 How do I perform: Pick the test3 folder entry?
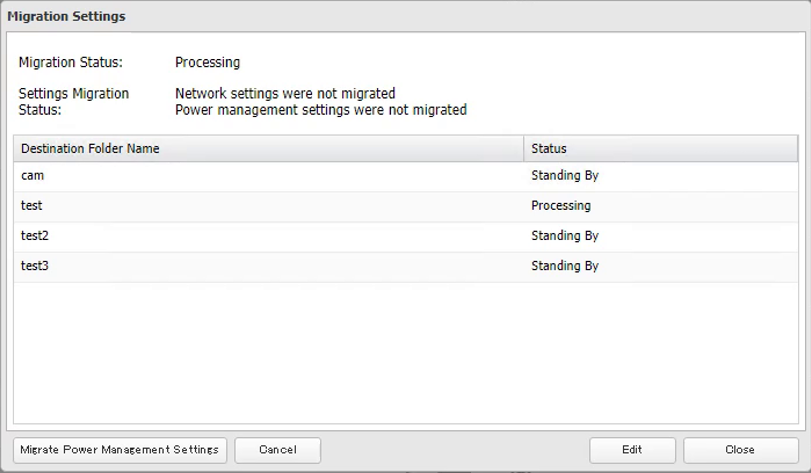click(35, 266)
